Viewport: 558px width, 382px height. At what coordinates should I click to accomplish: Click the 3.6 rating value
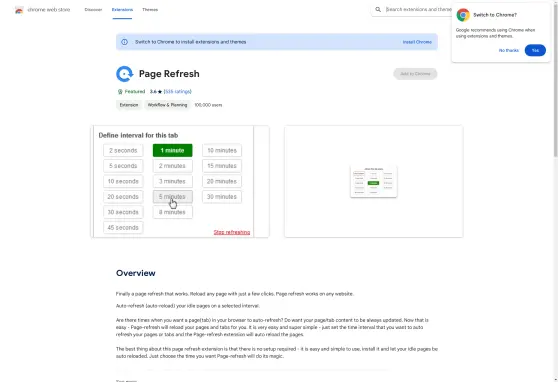[153, 91]
